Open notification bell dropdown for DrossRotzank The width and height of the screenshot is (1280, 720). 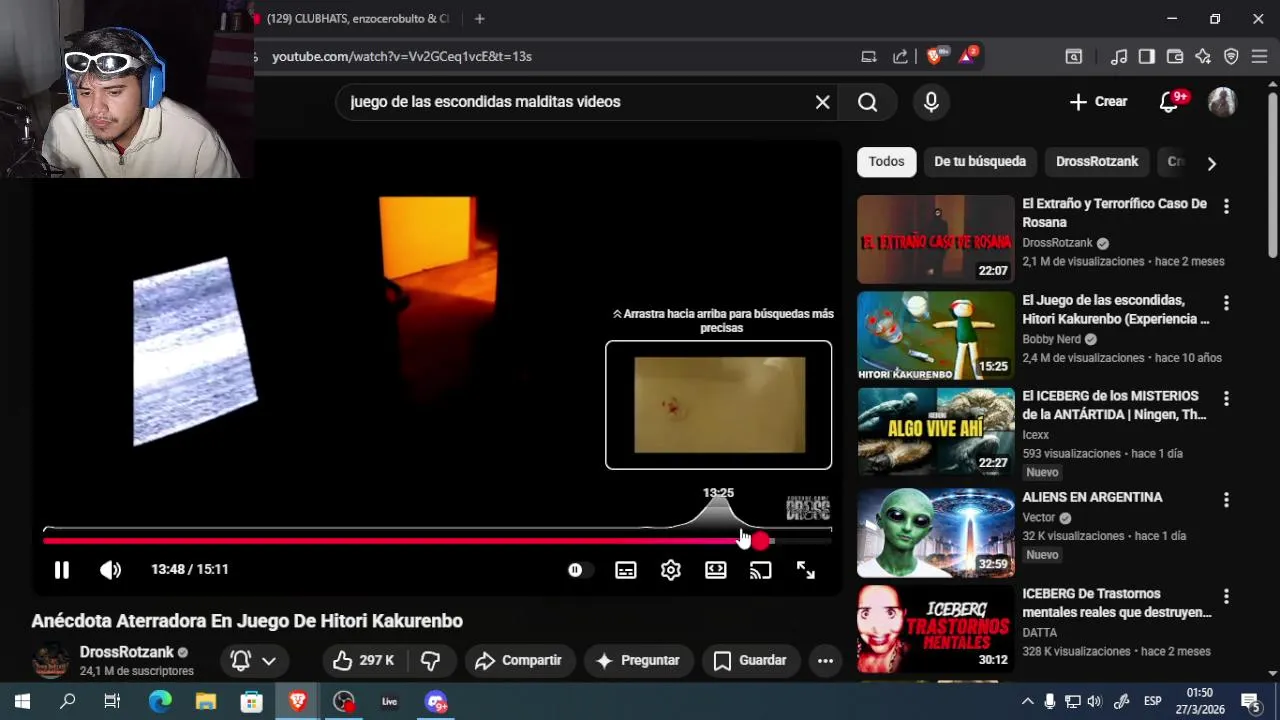[253, 661]
